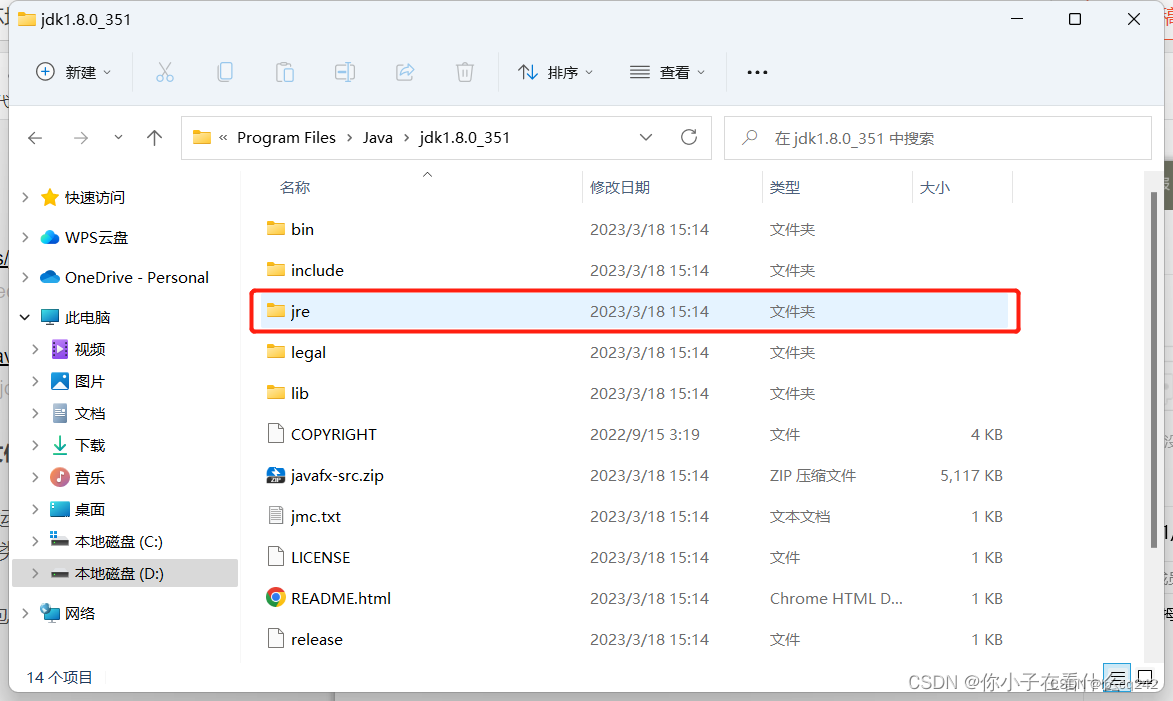The height and width of the screenshot is (701, 1173).
Task: Open the 查看 (View) dropdown
Action: 667,72
